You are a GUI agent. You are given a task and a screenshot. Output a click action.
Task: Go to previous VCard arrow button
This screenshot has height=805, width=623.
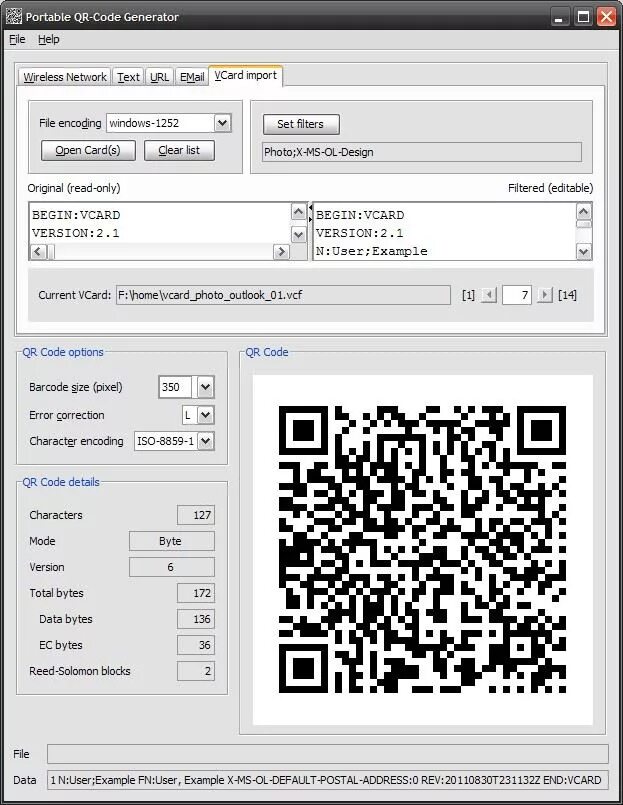(488, 295)
